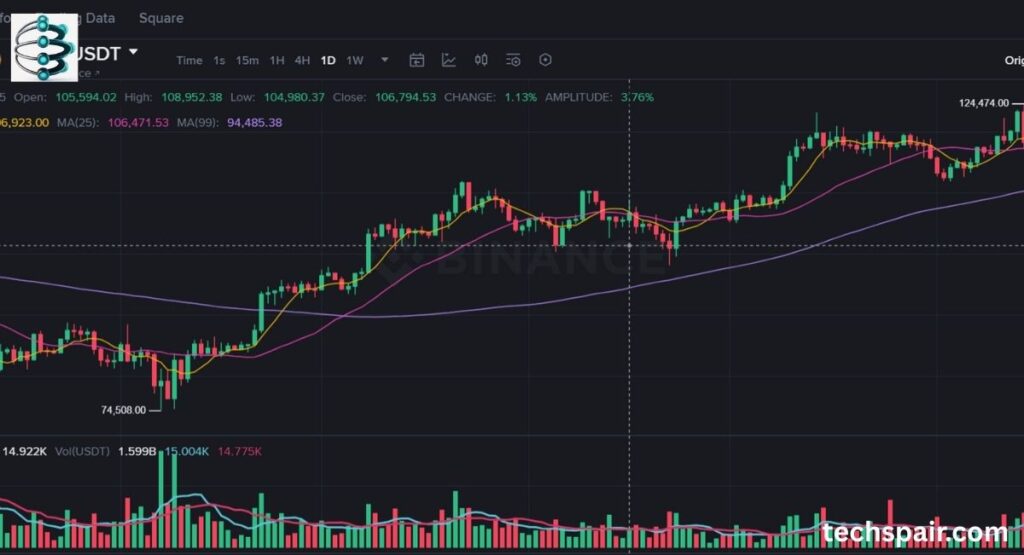Click the line chart indicators icon

[x=449, y=60]
